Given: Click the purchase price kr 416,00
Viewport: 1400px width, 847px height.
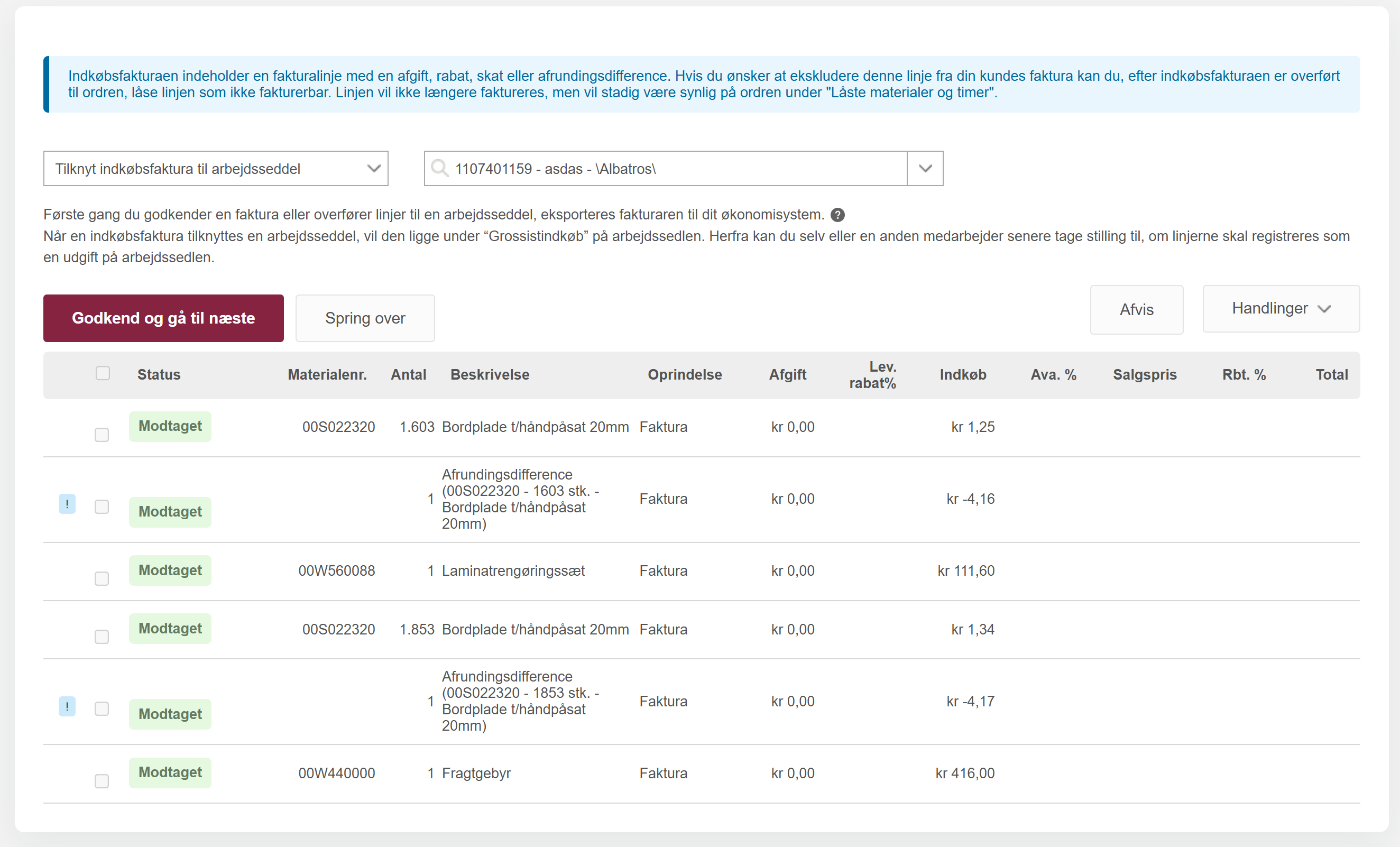Looking at the screenshot, I should click(x=965, y=773).
